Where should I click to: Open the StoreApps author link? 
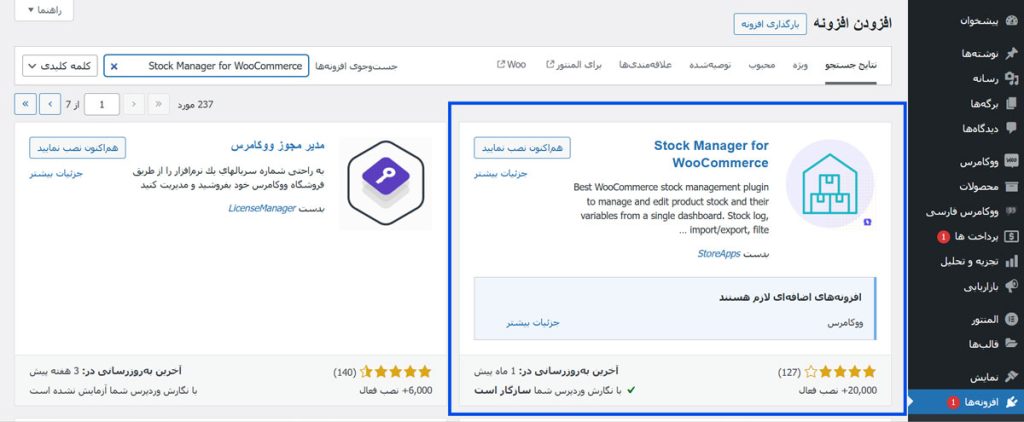tap(719, 254)
